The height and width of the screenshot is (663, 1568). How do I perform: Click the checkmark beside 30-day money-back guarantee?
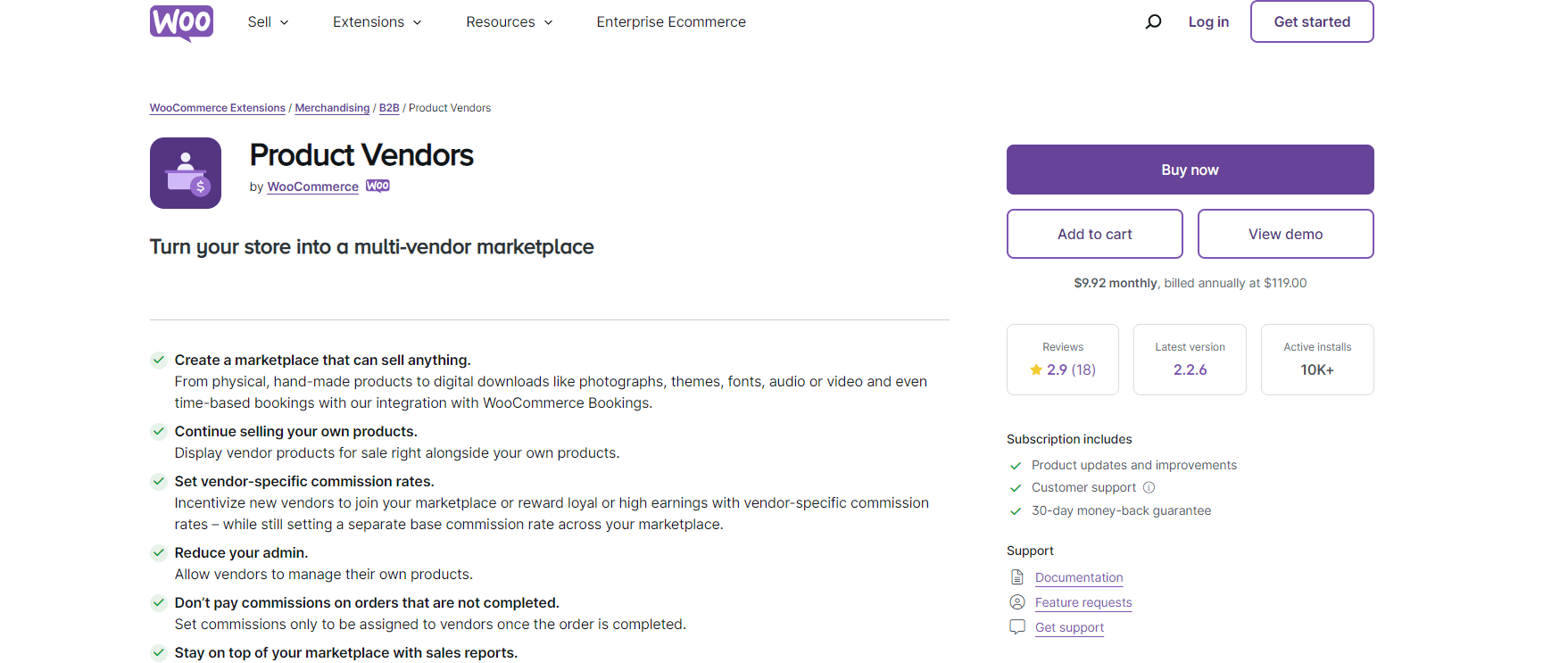[1016, 510]
